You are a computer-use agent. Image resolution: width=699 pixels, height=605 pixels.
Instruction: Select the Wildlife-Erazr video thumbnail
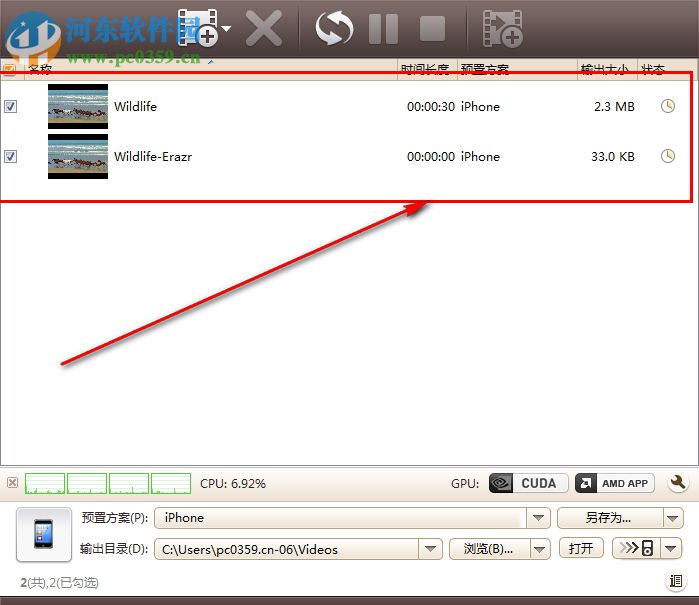(x=78, y=156)
